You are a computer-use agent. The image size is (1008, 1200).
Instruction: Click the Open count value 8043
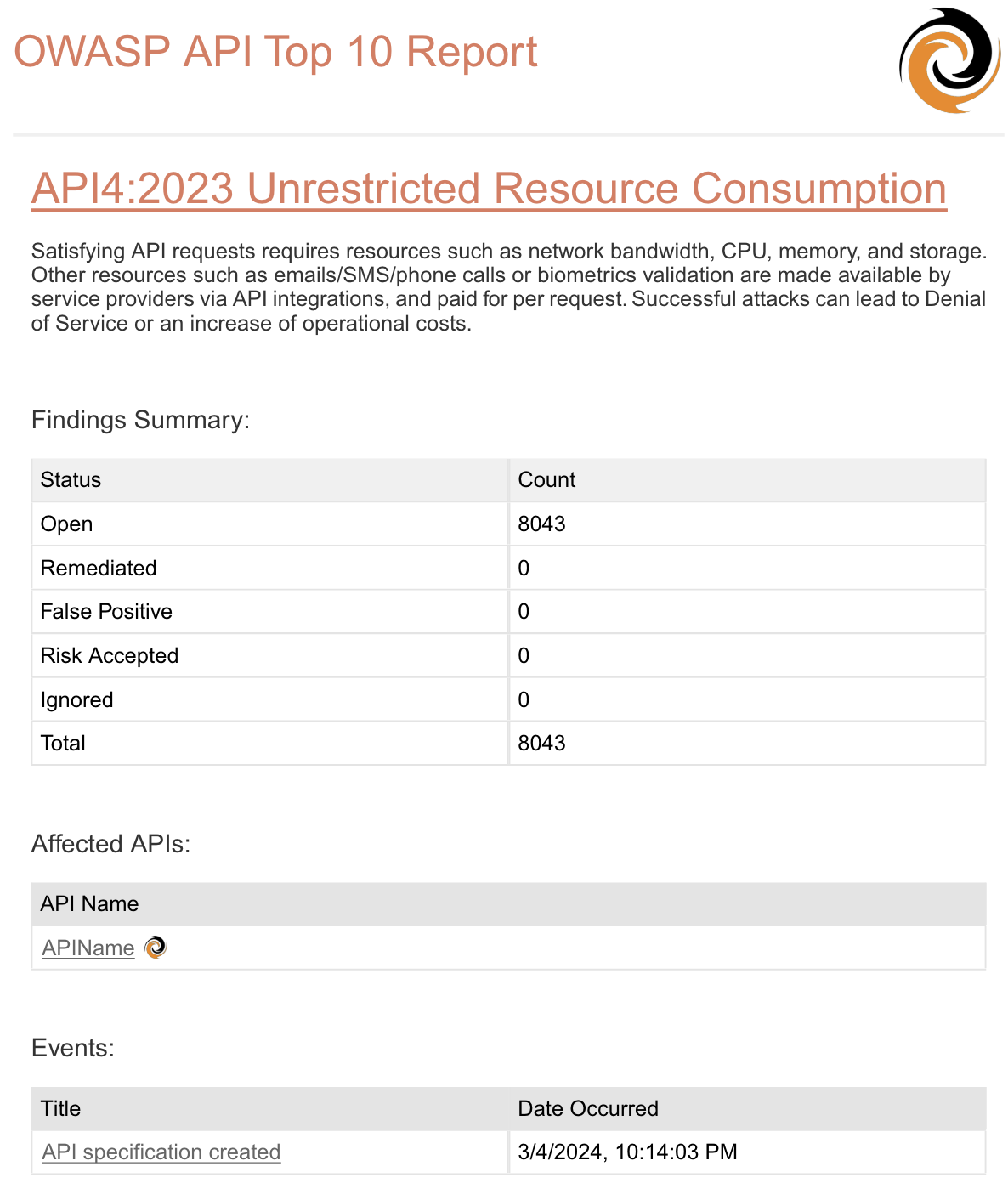click(x=542, y=524)
